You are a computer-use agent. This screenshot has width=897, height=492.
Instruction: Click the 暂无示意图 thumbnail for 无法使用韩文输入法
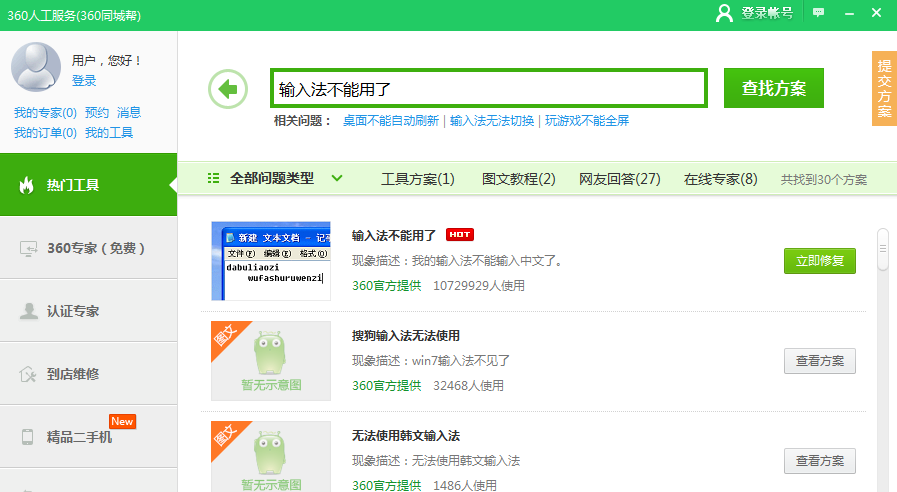click(271, 457)
